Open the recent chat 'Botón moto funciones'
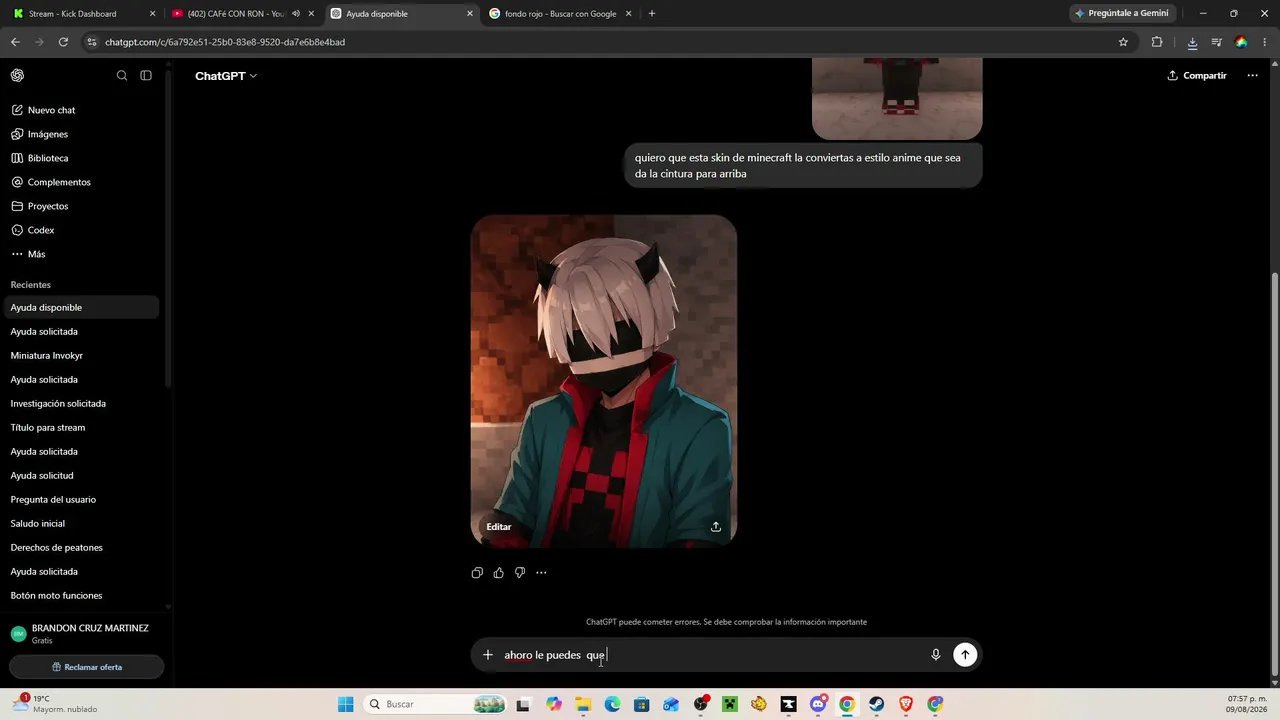 82,596
